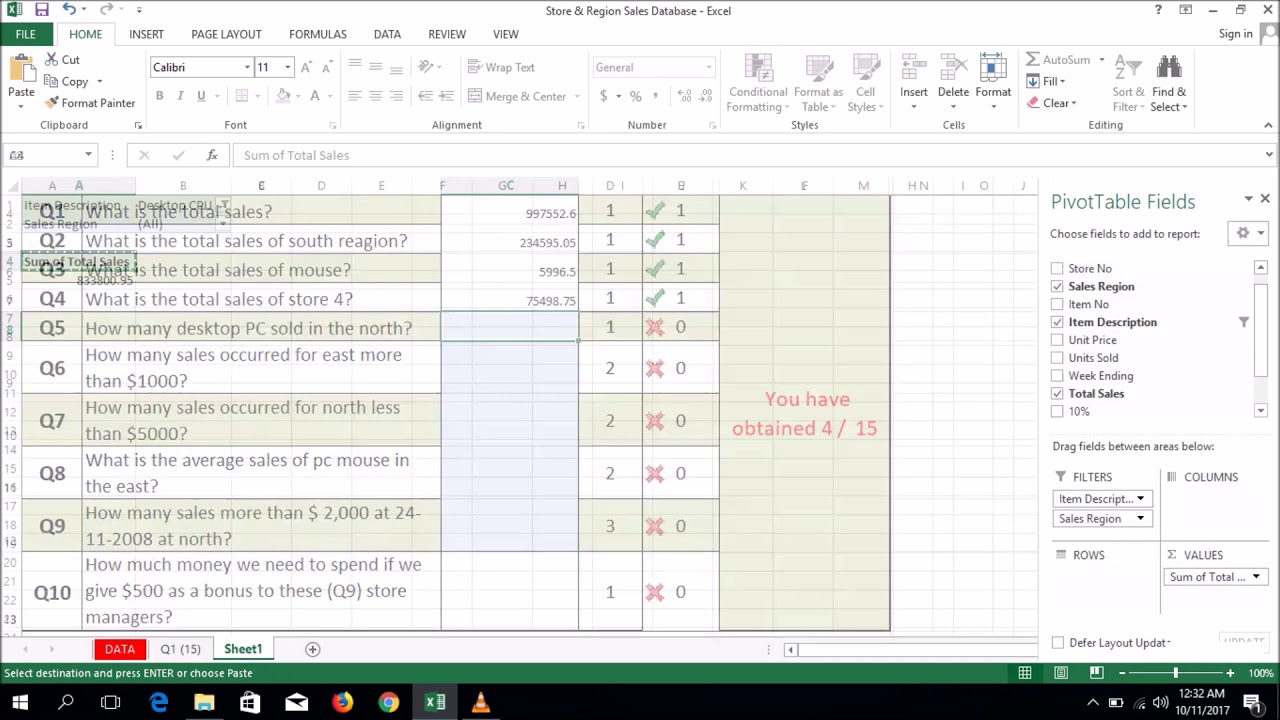Image resolution: width=1280 pixels, height=720 pixels.
Task: Switch to FORMULAS ribbon tab
Action: 318,34
